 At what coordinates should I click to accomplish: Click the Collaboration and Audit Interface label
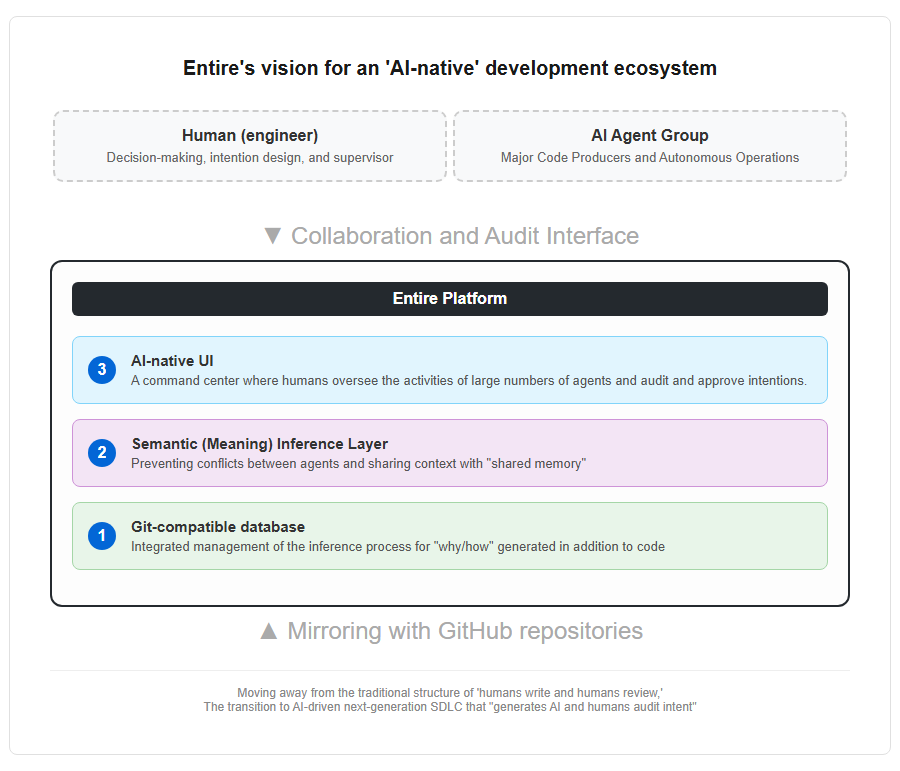pos(465,236)
